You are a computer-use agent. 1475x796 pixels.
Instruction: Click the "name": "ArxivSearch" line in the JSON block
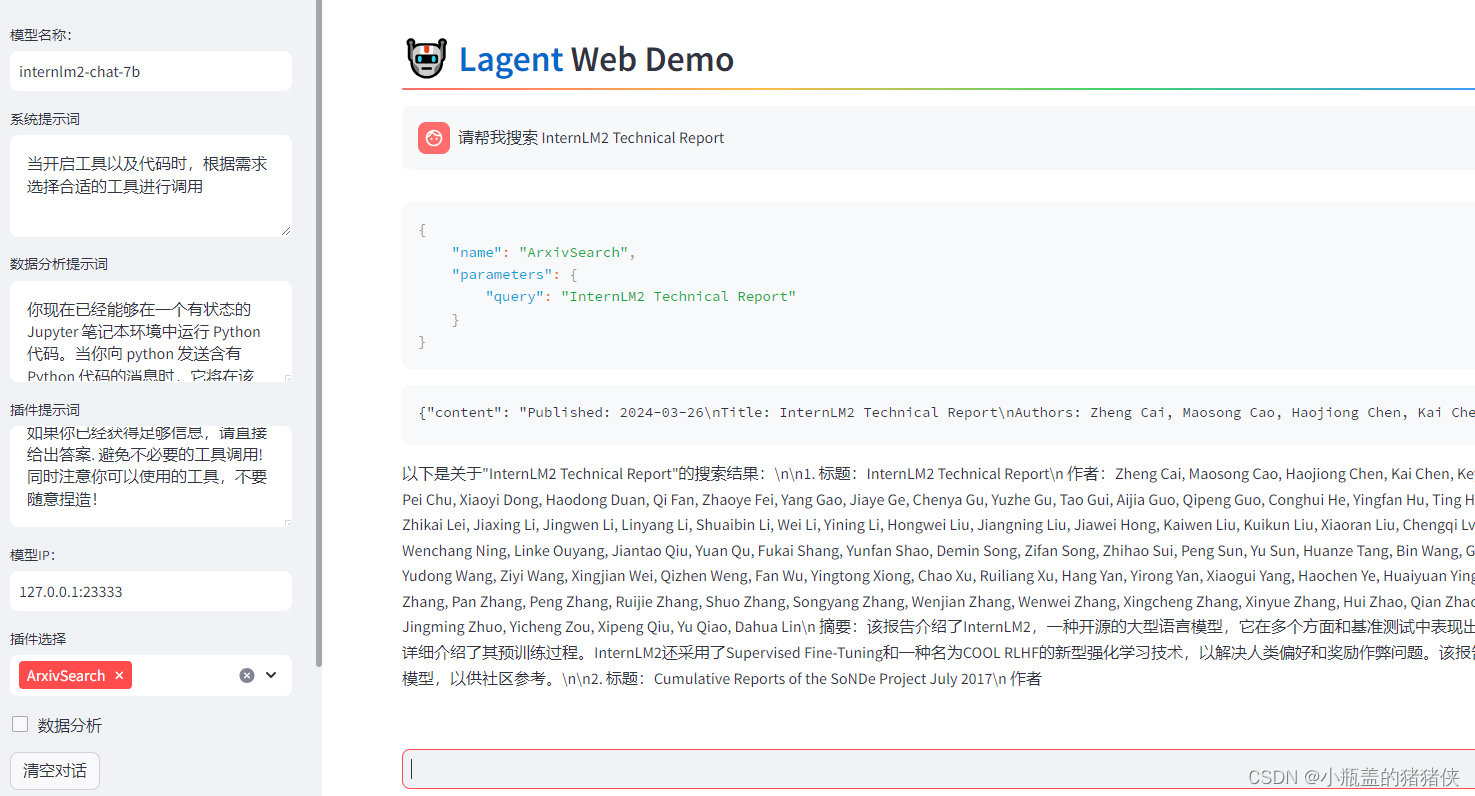click(x=543, y=252)
